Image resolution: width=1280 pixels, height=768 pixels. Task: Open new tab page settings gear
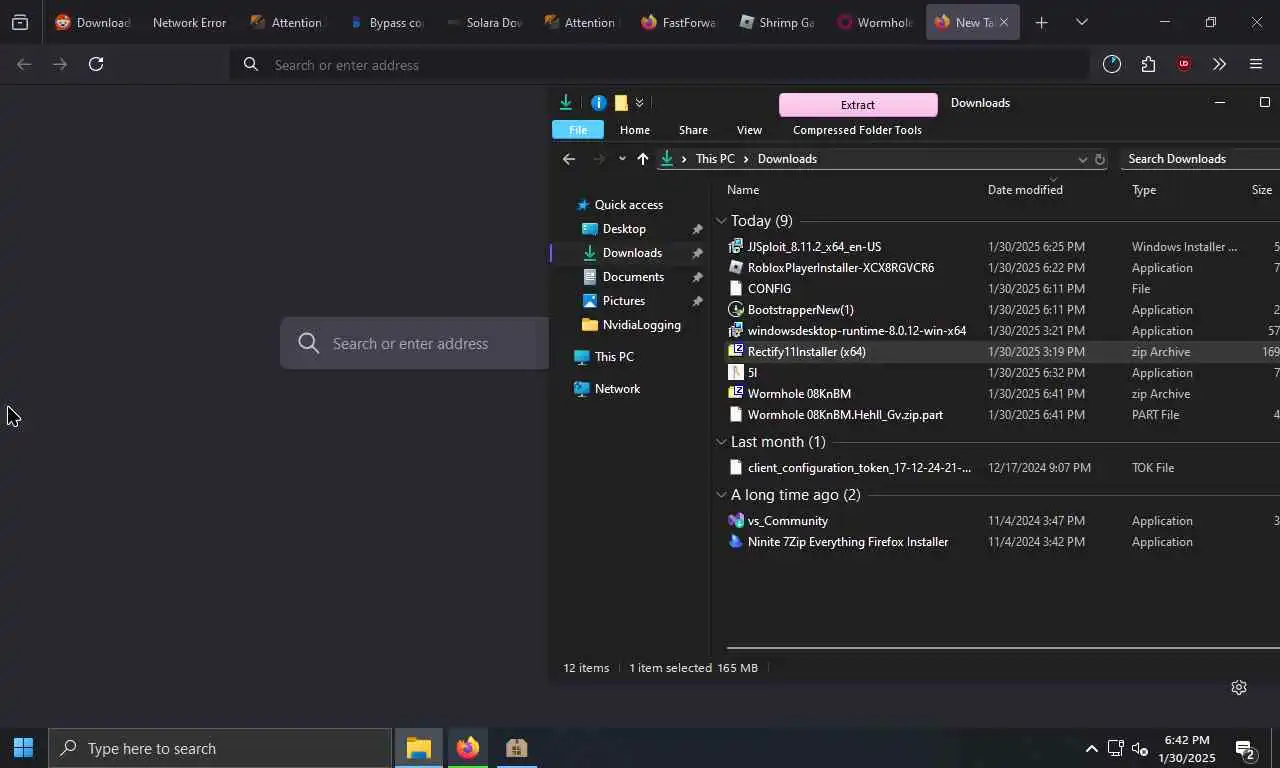1239,687
